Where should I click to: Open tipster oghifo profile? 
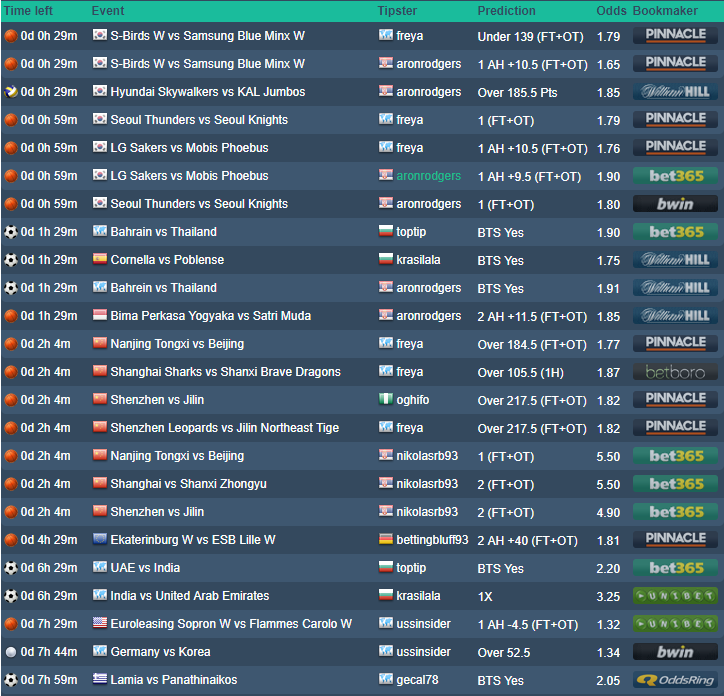click(413, 400)
